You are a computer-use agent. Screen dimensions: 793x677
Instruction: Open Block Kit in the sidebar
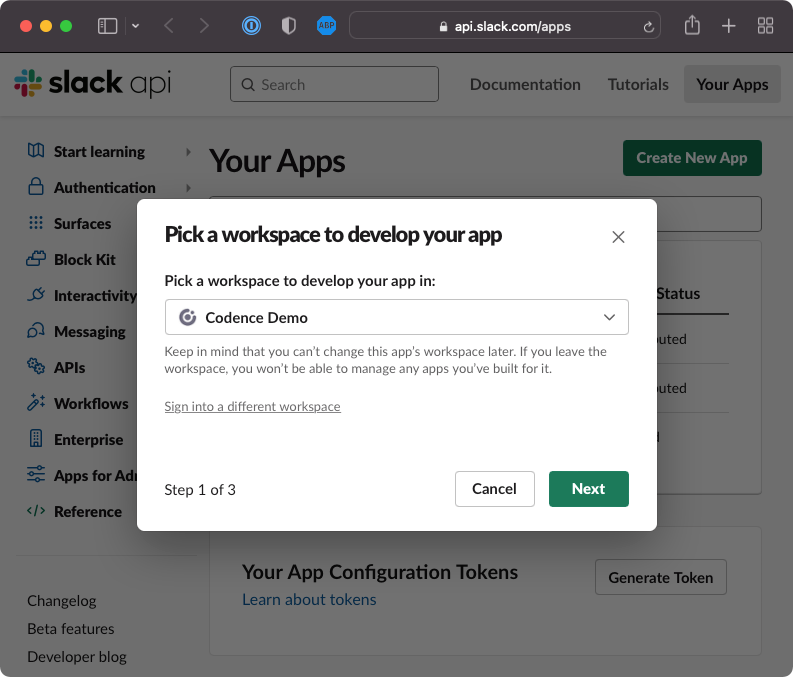click(84, 259)
